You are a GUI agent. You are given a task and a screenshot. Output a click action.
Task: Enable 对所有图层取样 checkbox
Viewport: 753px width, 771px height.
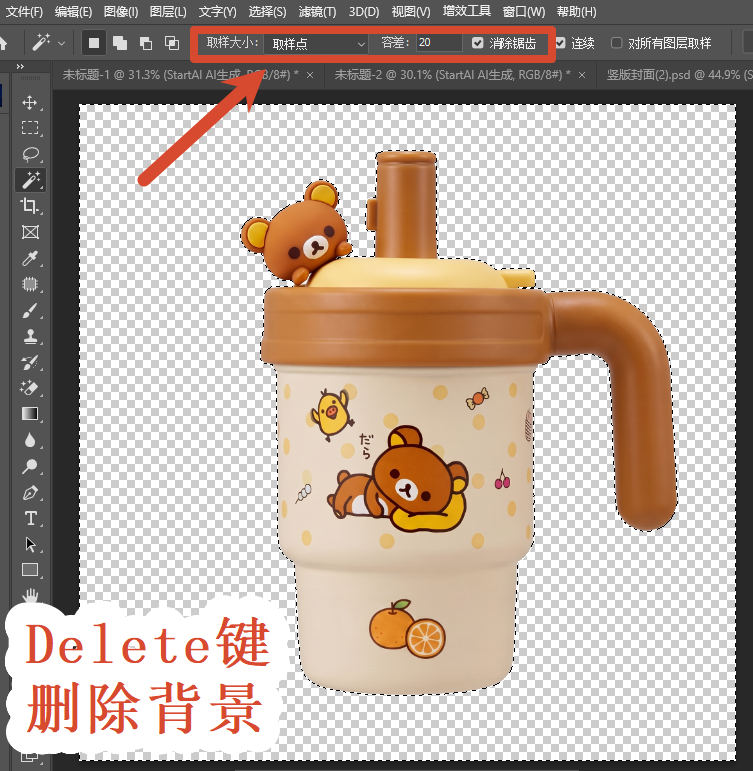616,43
